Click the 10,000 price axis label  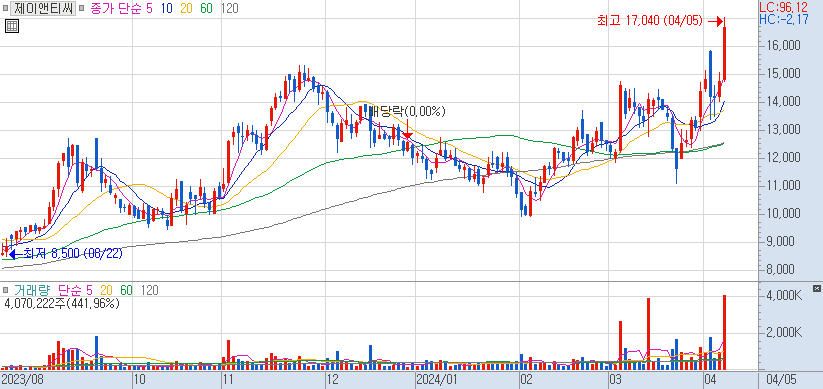pyautogui.click(x=783, y=214)
